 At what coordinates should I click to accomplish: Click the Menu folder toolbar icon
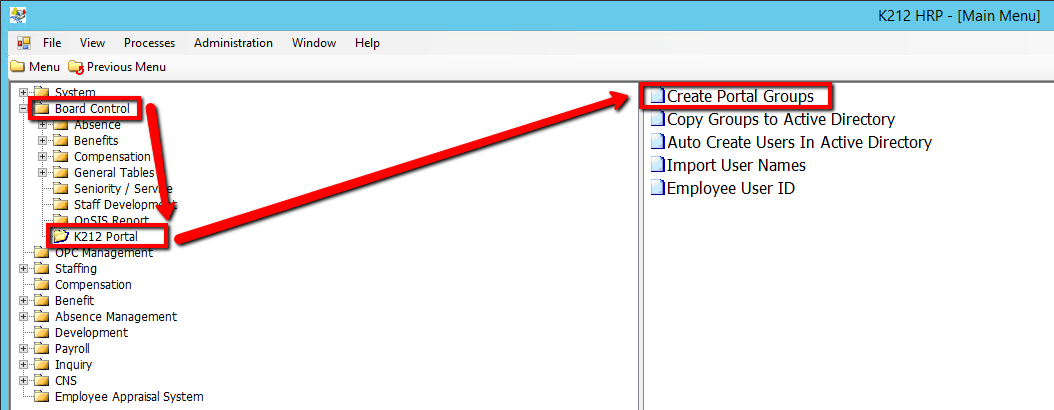tap(17, 67)
